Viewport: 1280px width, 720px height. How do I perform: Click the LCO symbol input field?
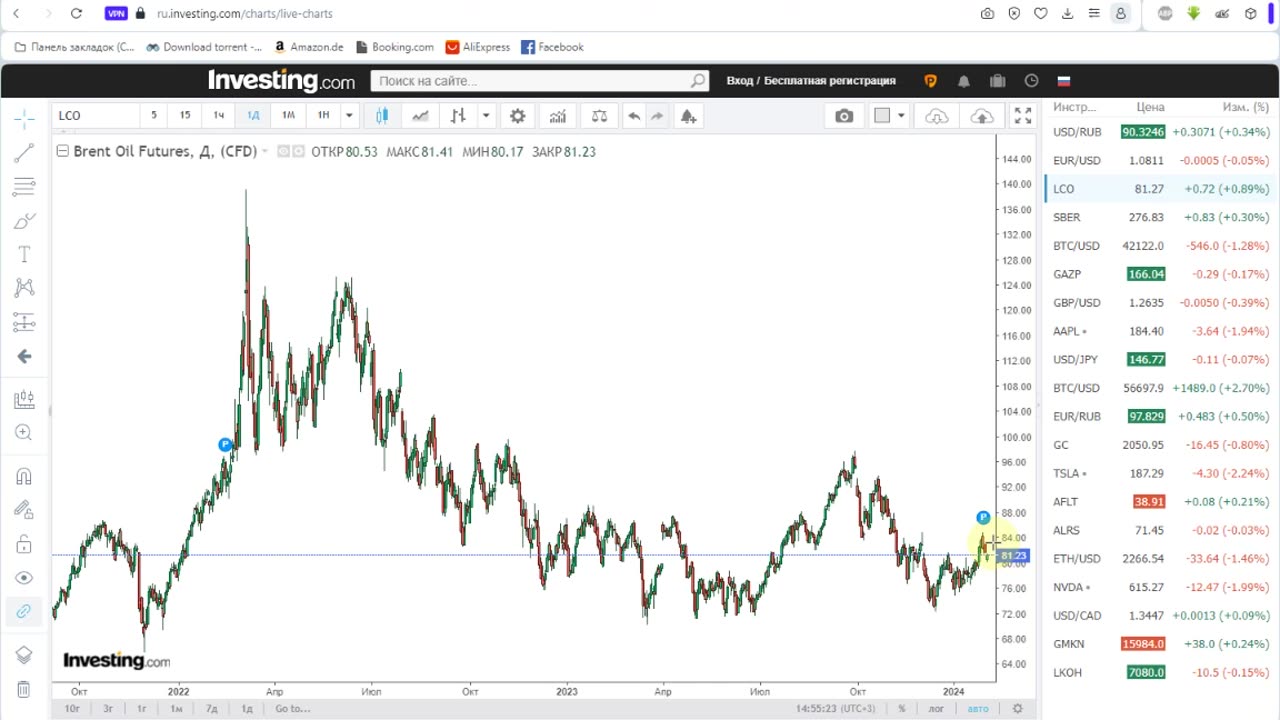(x=96, y=115)
